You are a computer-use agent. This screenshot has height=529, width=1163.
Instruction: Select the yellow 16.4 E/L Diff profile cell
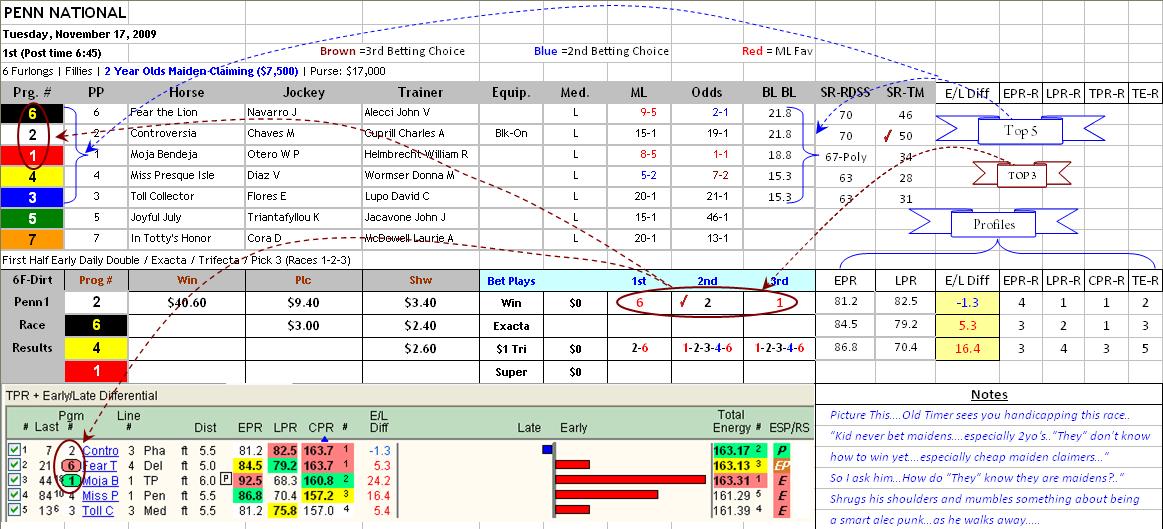point(965,349)
